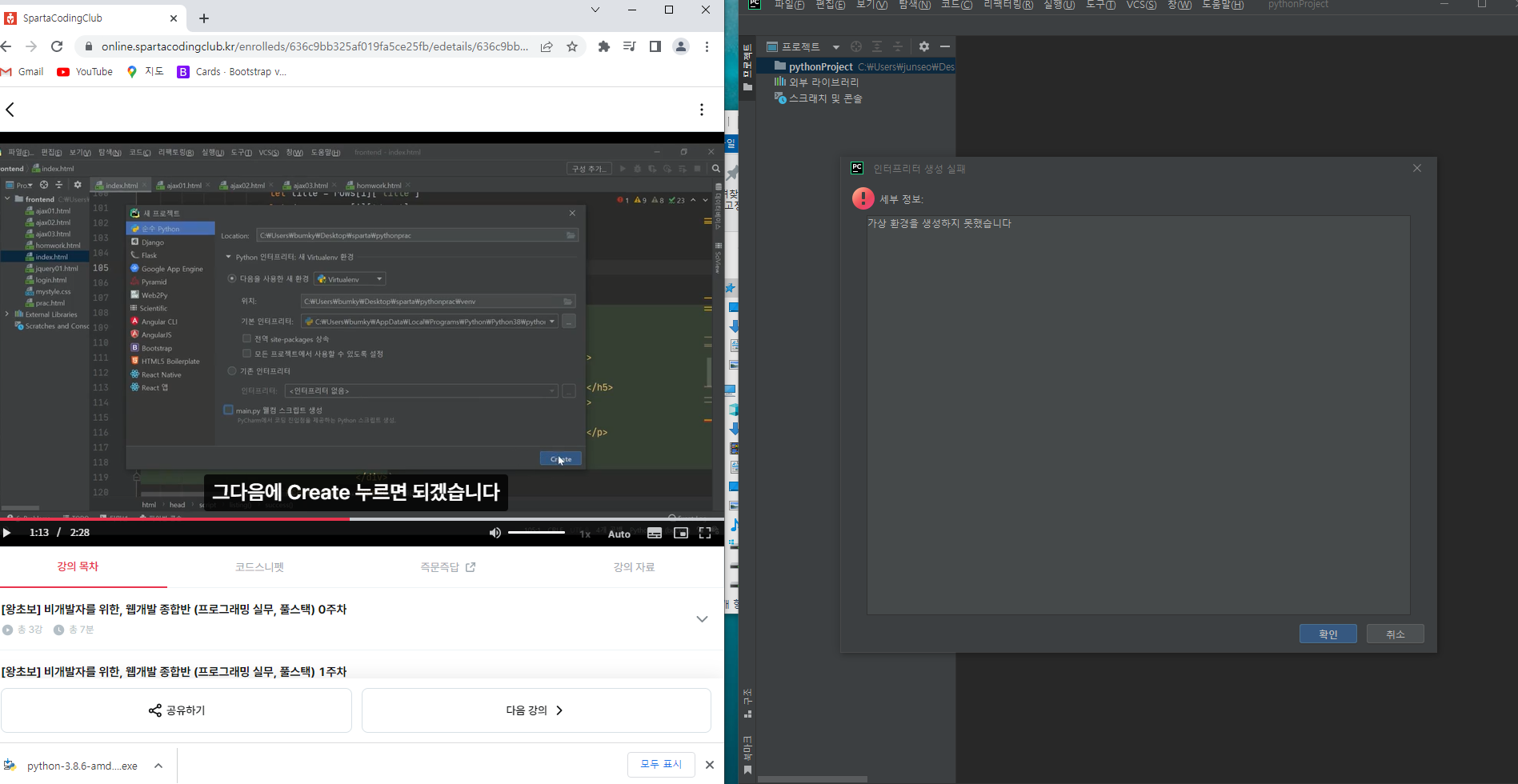The height and width of the screenshot is (784, 1518).
Task: Open the 지도 maps bookmark
Action: click(x=145, y=71)
